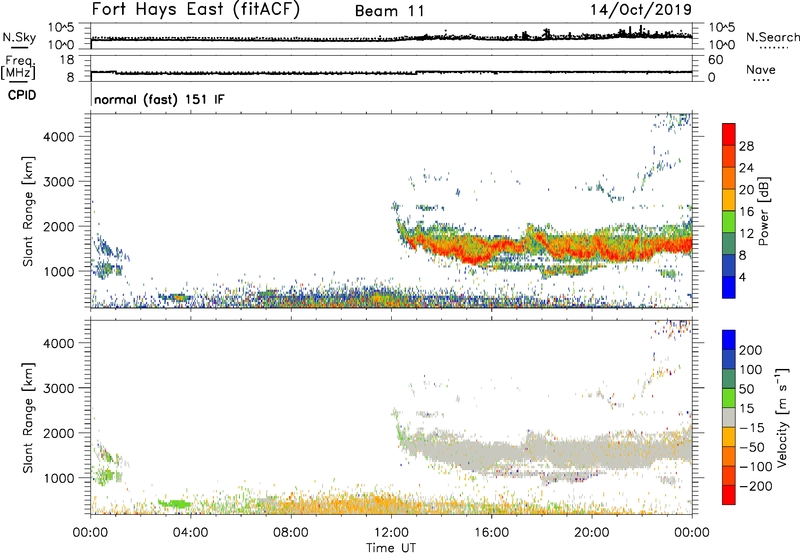Click the '-200' velocity color bar value
Viewport: 800px width, 554px height.
(756, 486)
